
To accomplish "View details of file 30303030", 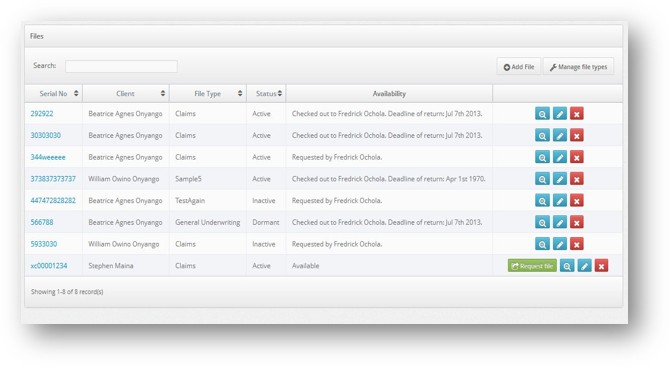I will point(542,135).
